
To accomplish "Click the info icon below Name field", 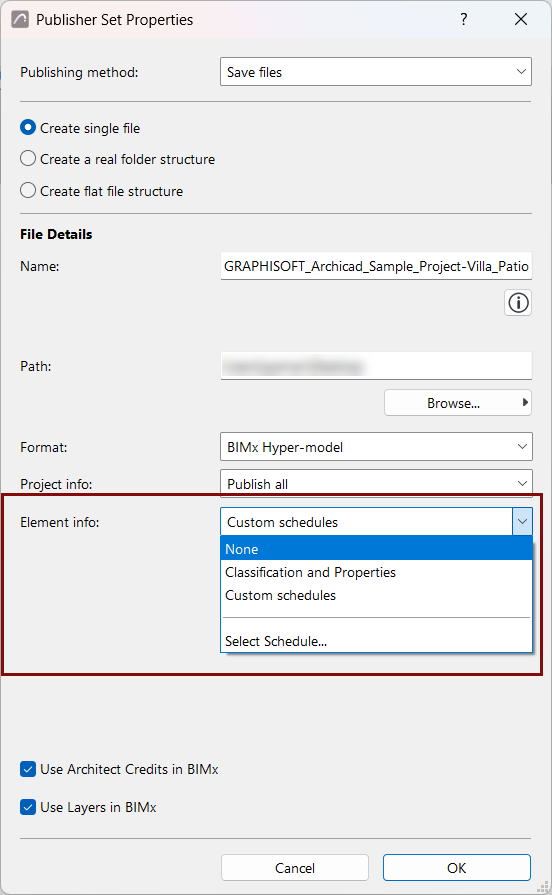I will click(518, 303).
